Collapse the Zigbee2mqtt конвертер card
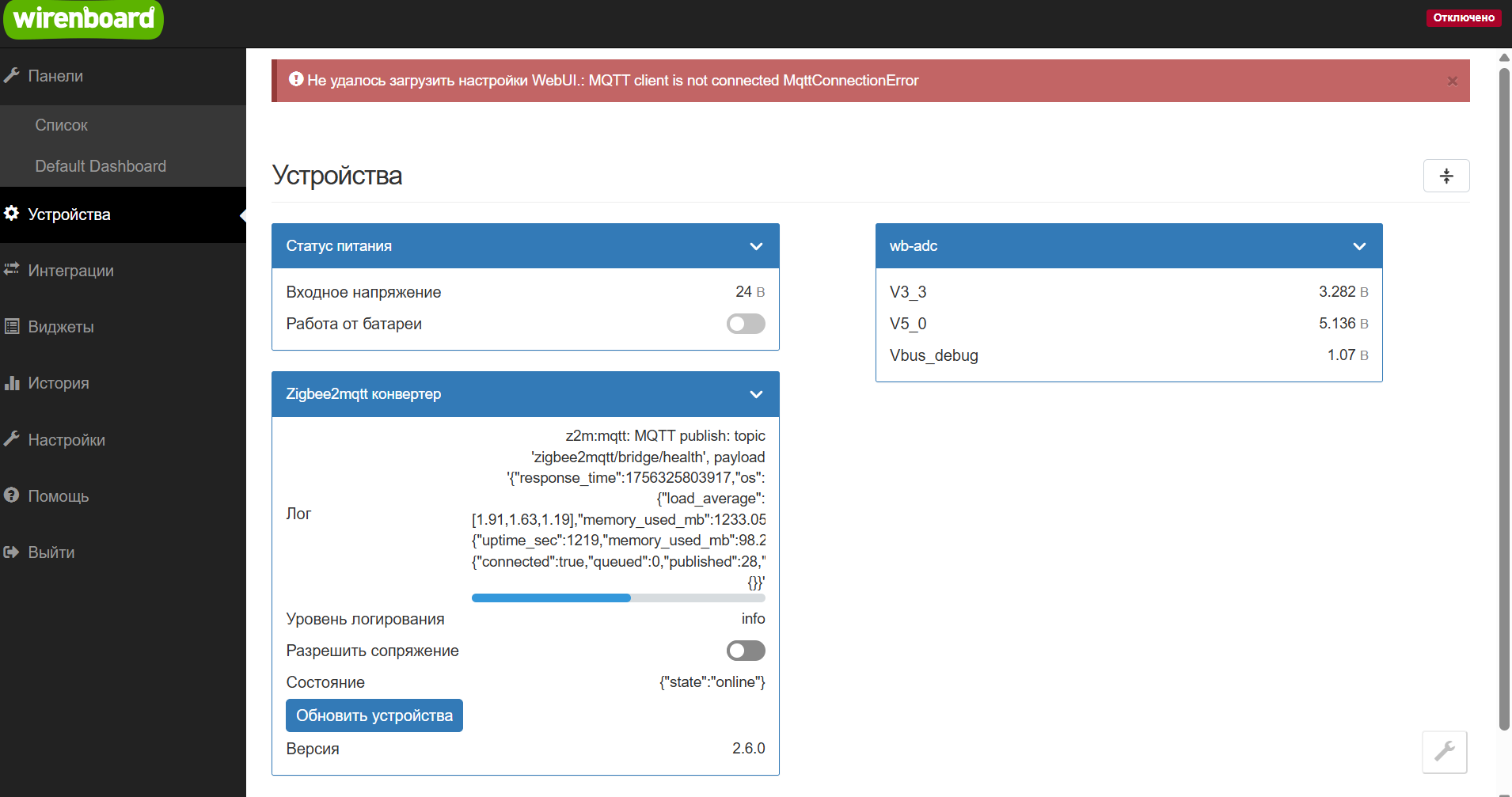The image size is (1512, 797). point(756,394)
